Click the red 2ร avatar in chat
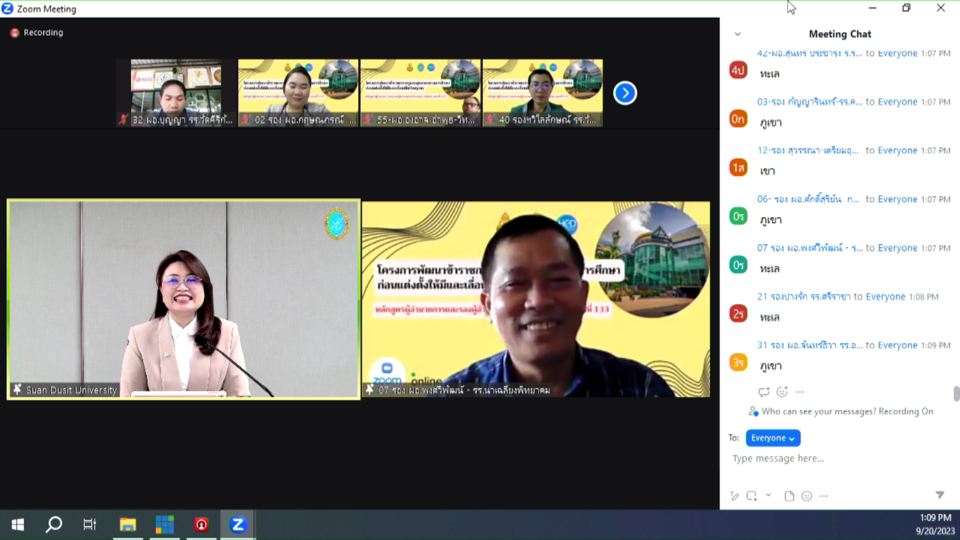The height and width of the screenshot is (540, 960). 738,313
